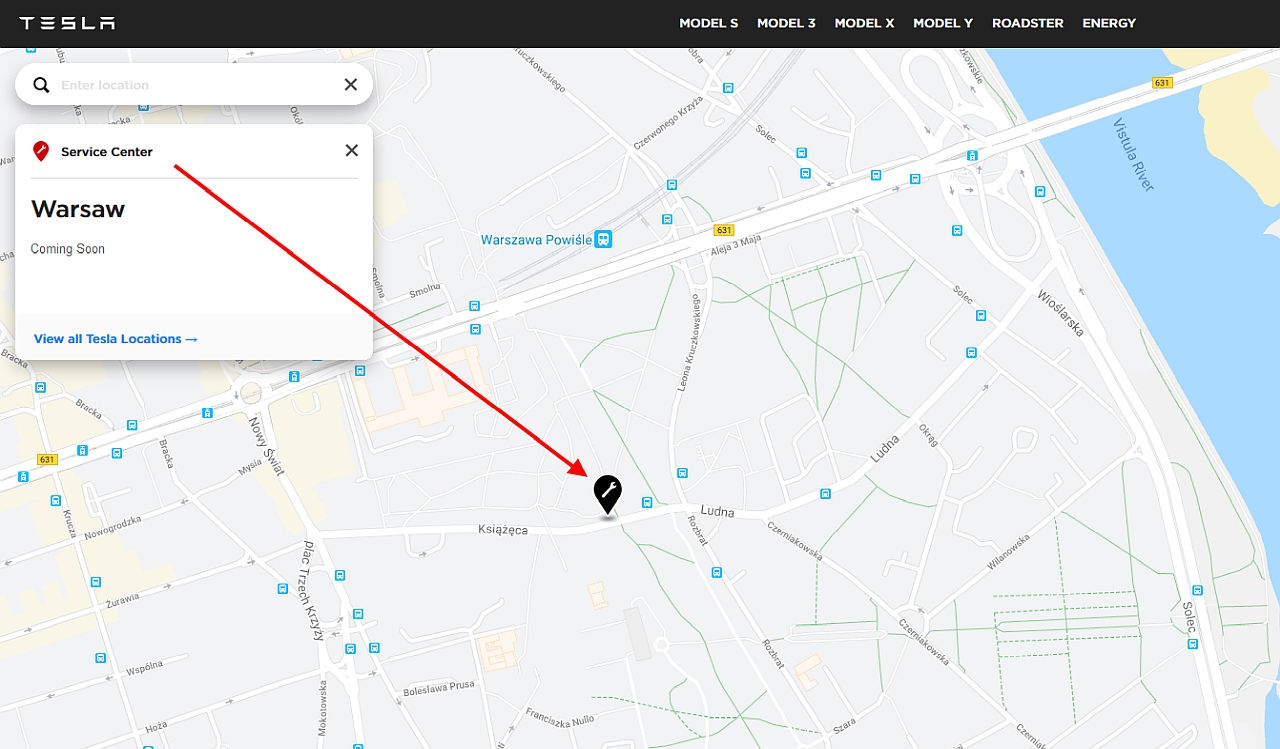Click the bus stop icon on Rozbrat street
Image resolution: width=1280 pixels, height=749 pixels.
(716, 572)
